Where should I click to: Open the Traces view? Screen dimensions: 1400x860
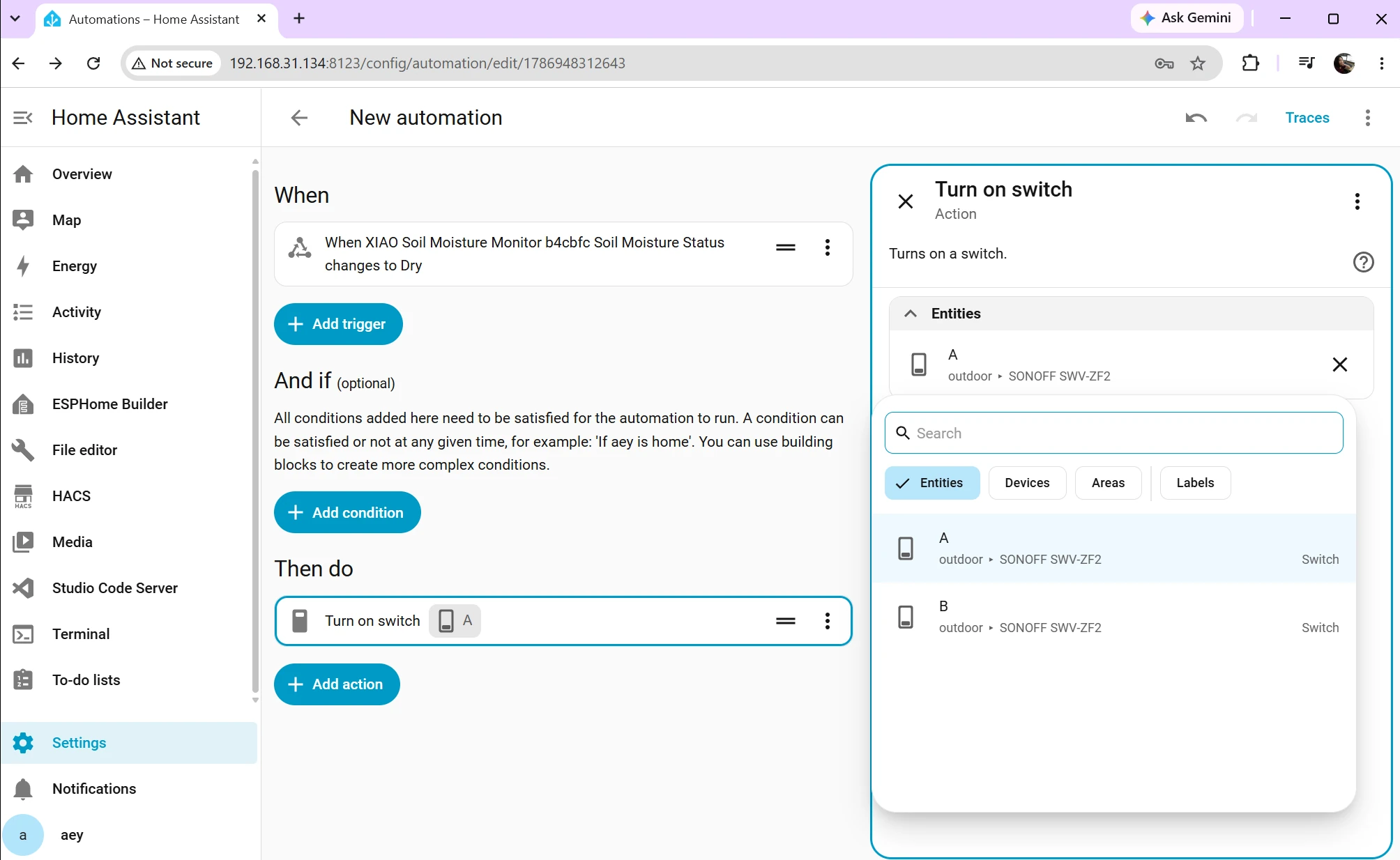tap(1307, 118)
